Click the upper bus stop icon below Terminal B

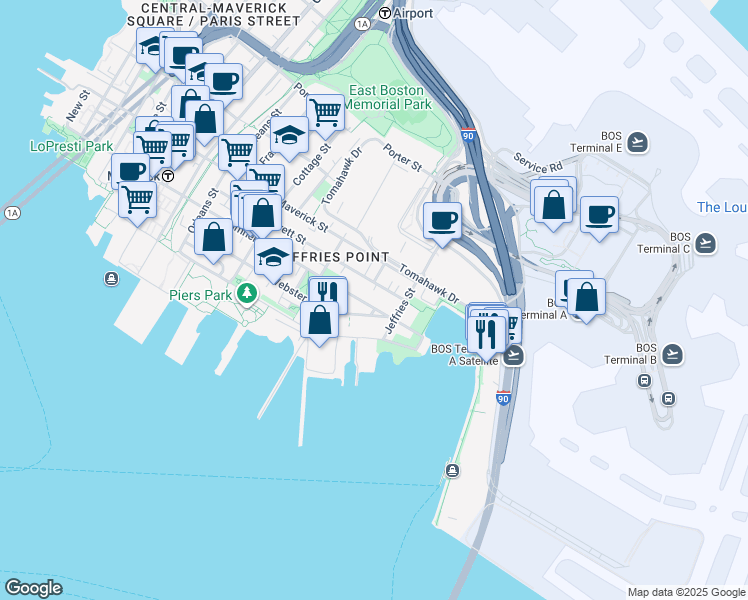[x=644, y=381]
